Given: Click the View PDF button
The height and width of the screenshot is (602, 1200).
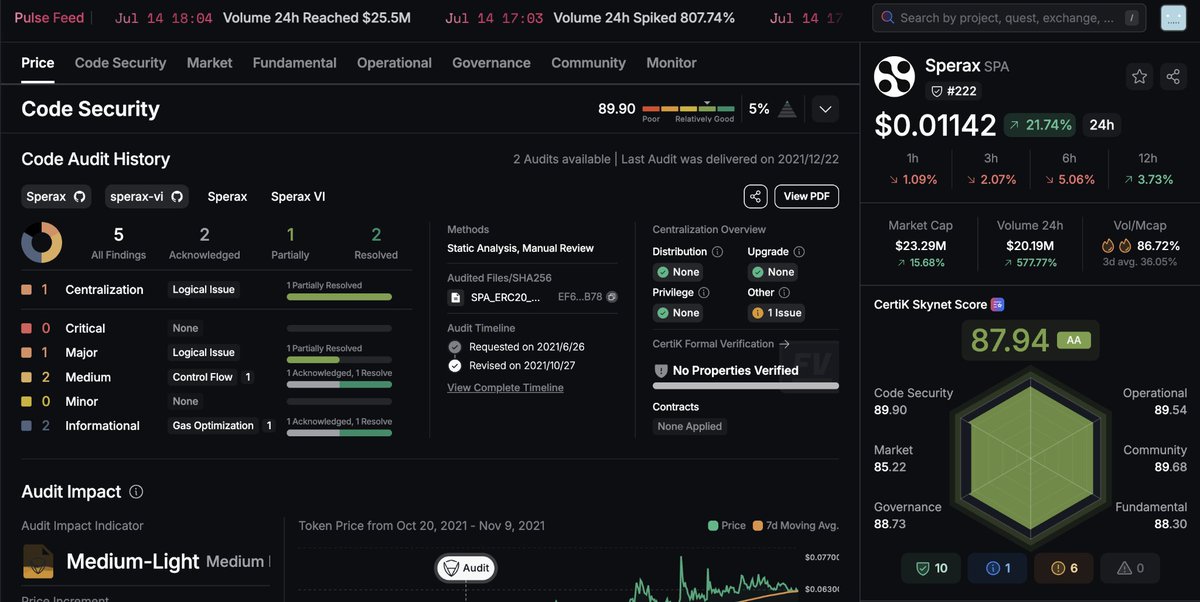Looking at the screenshot, I should (807, 196).
